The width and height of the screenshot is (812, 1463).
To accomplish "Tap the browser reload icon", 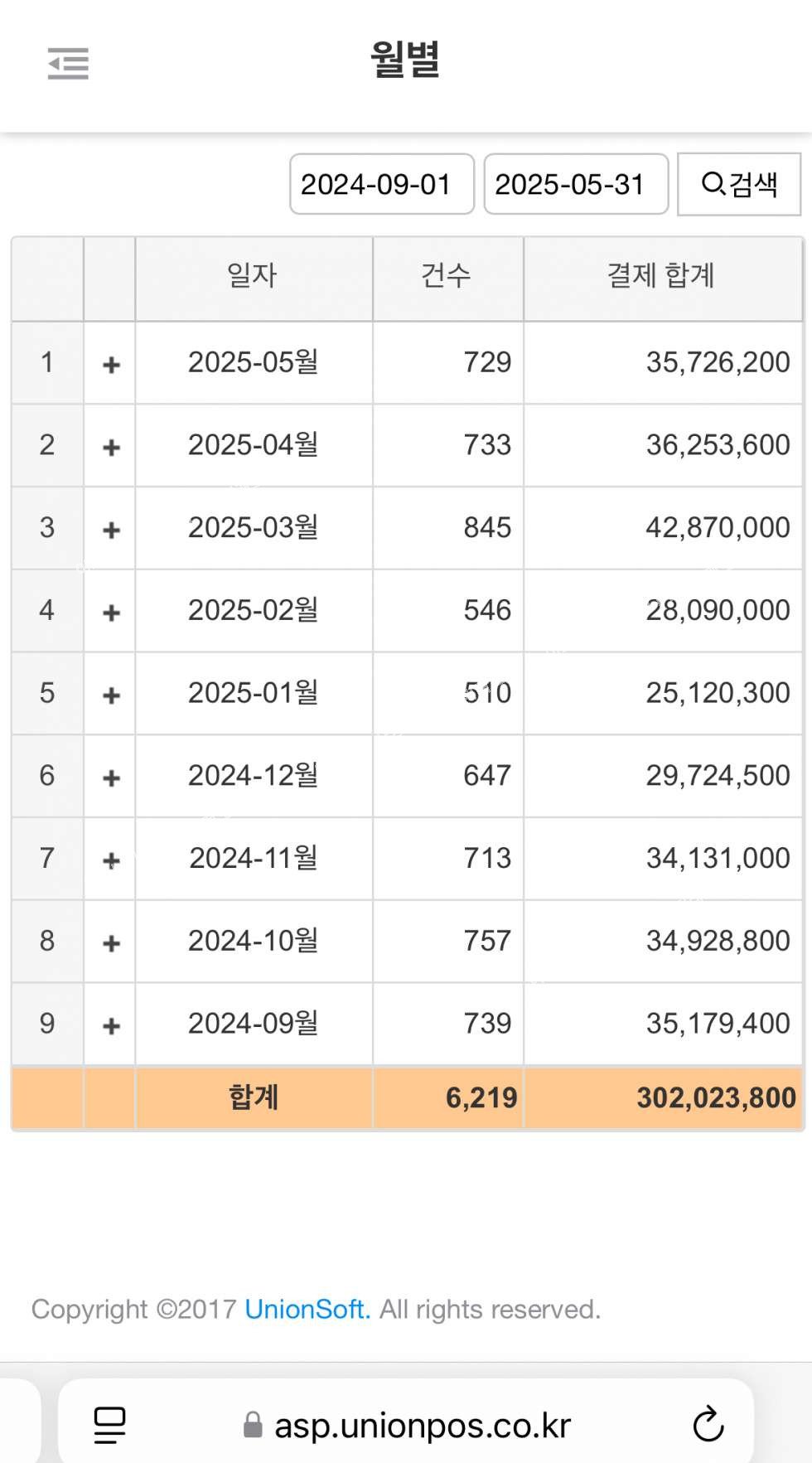I will point(708,1424).
